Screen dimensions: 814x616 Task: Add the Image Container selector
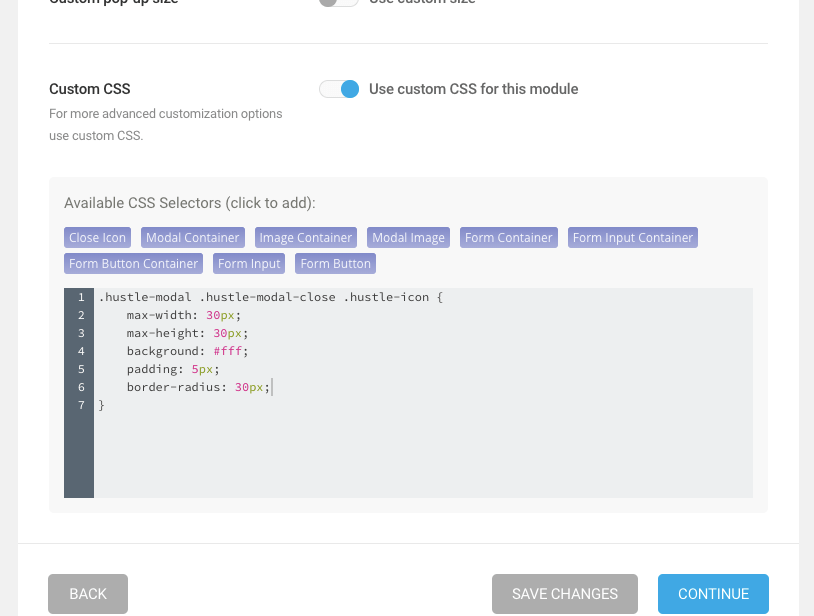pyautogui.click(x=305, y=238)
